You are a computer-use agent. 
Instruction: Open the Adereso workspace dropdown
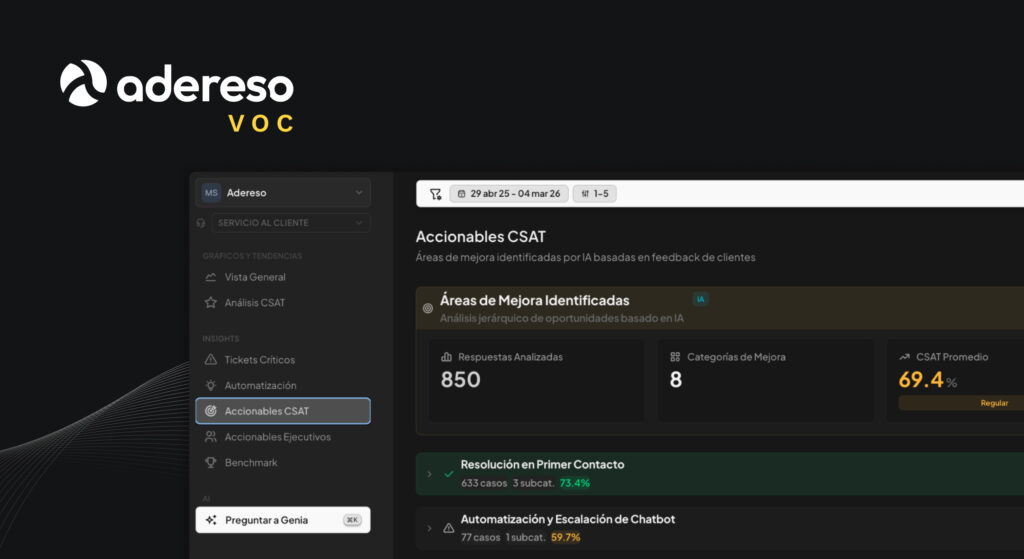pyautogui.click(x=283, y=193)
